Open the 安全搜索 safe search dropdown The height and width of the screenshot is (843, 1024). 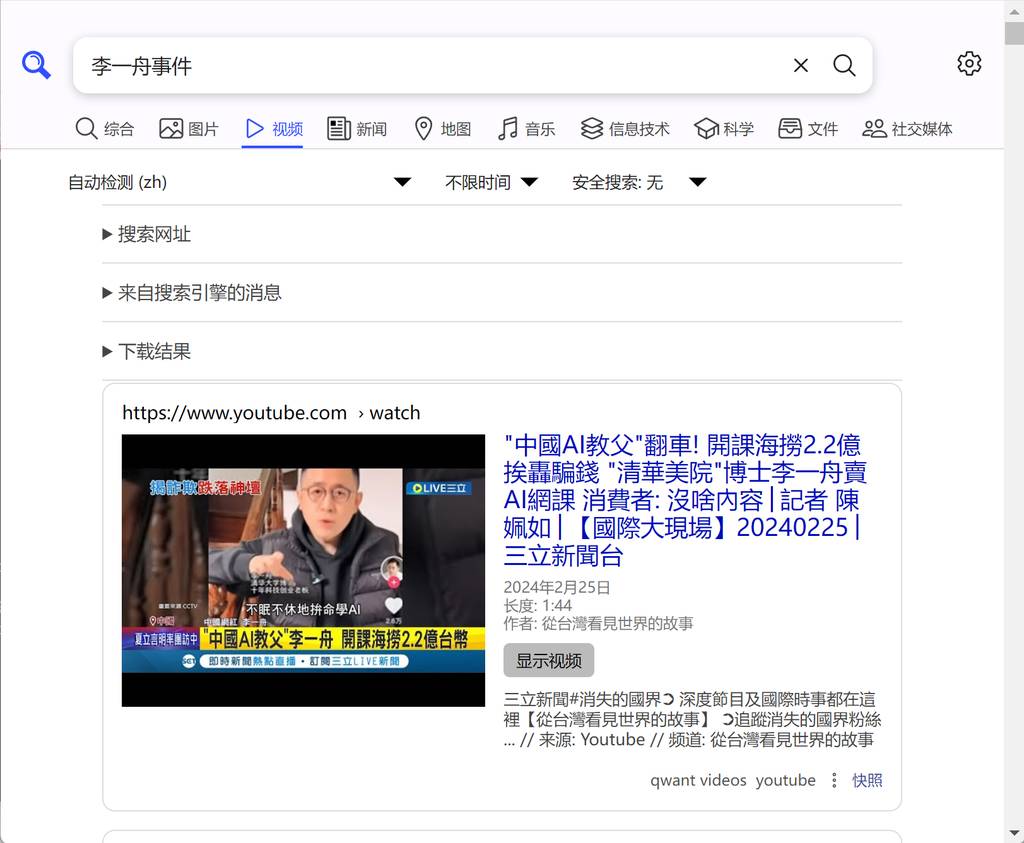pos(639,182)
